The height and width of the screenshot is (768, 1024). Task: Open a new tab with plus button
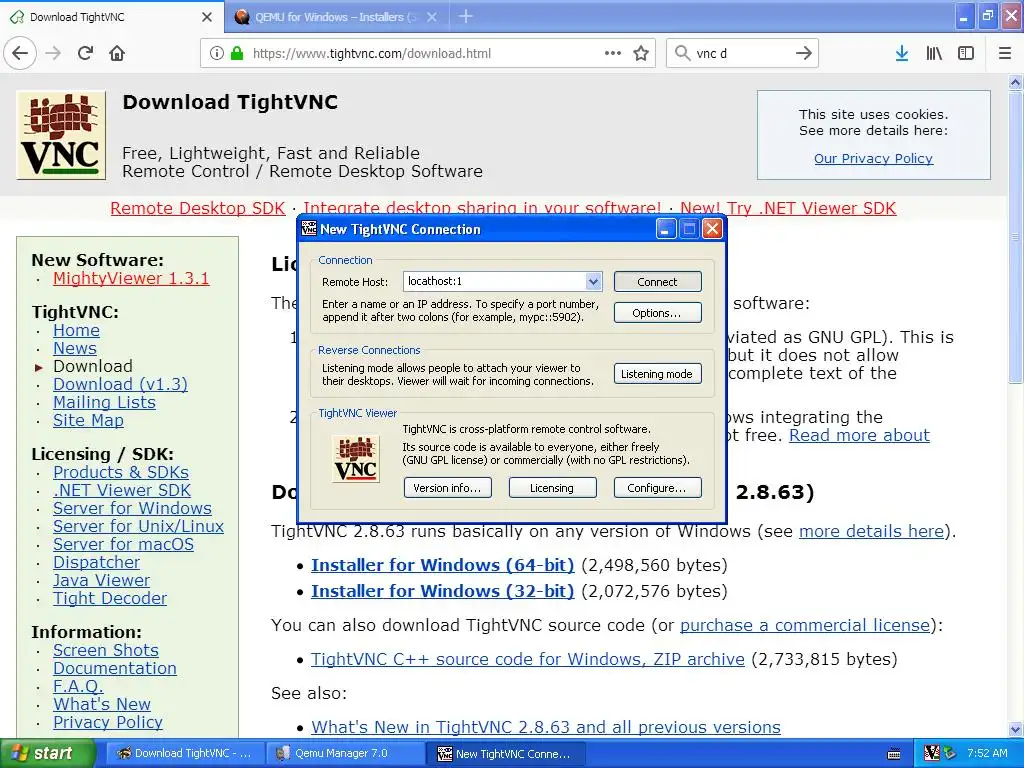tap(466, 16)
